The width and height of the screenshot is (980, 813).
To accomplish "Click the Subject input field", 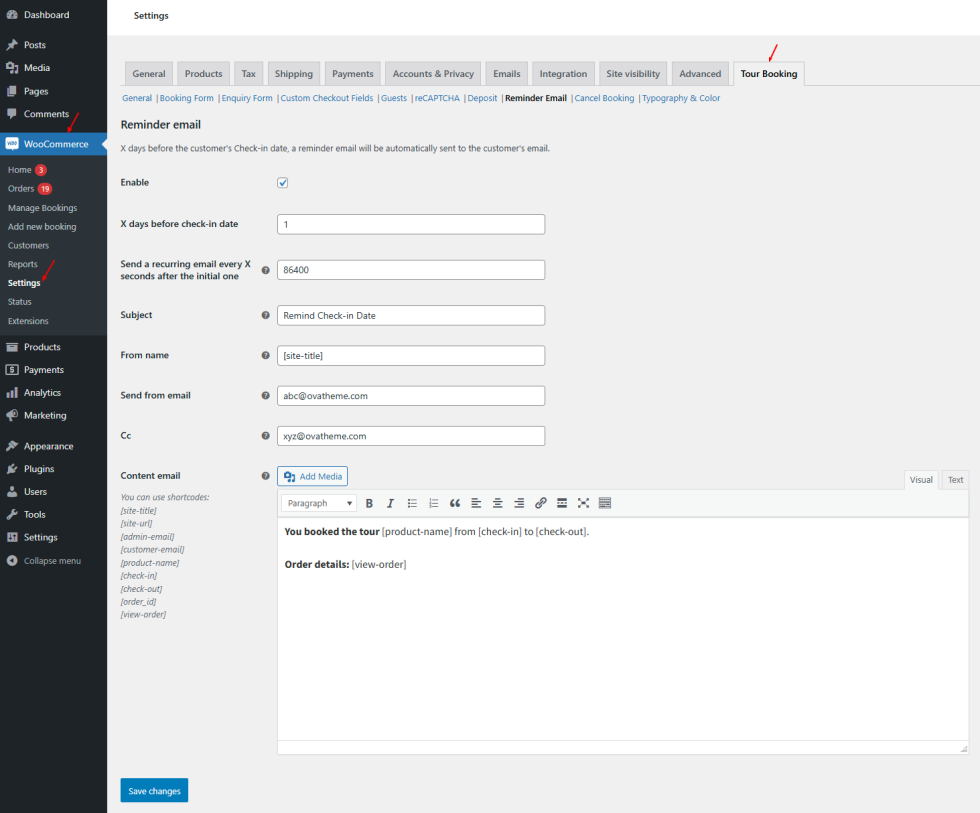I will coord(411,315).
